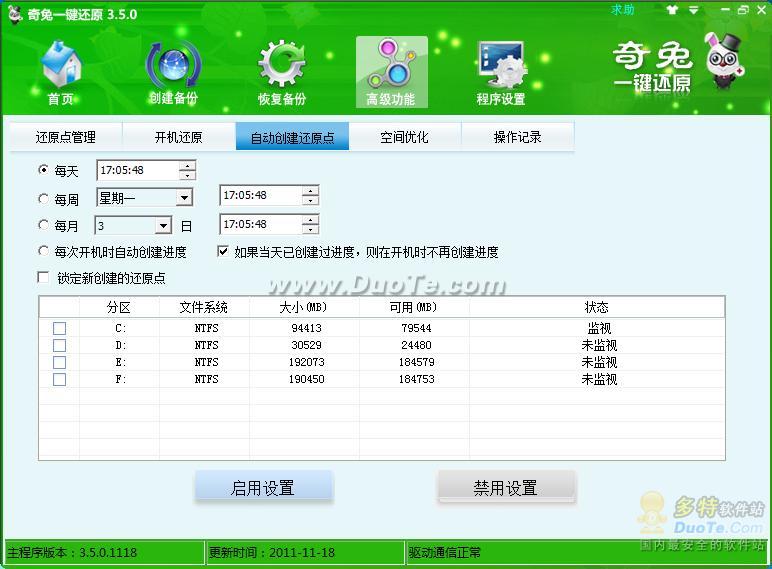Viewport: 772px width, 569px height.
Task: Click the 状态 column header
Action: 597,308
